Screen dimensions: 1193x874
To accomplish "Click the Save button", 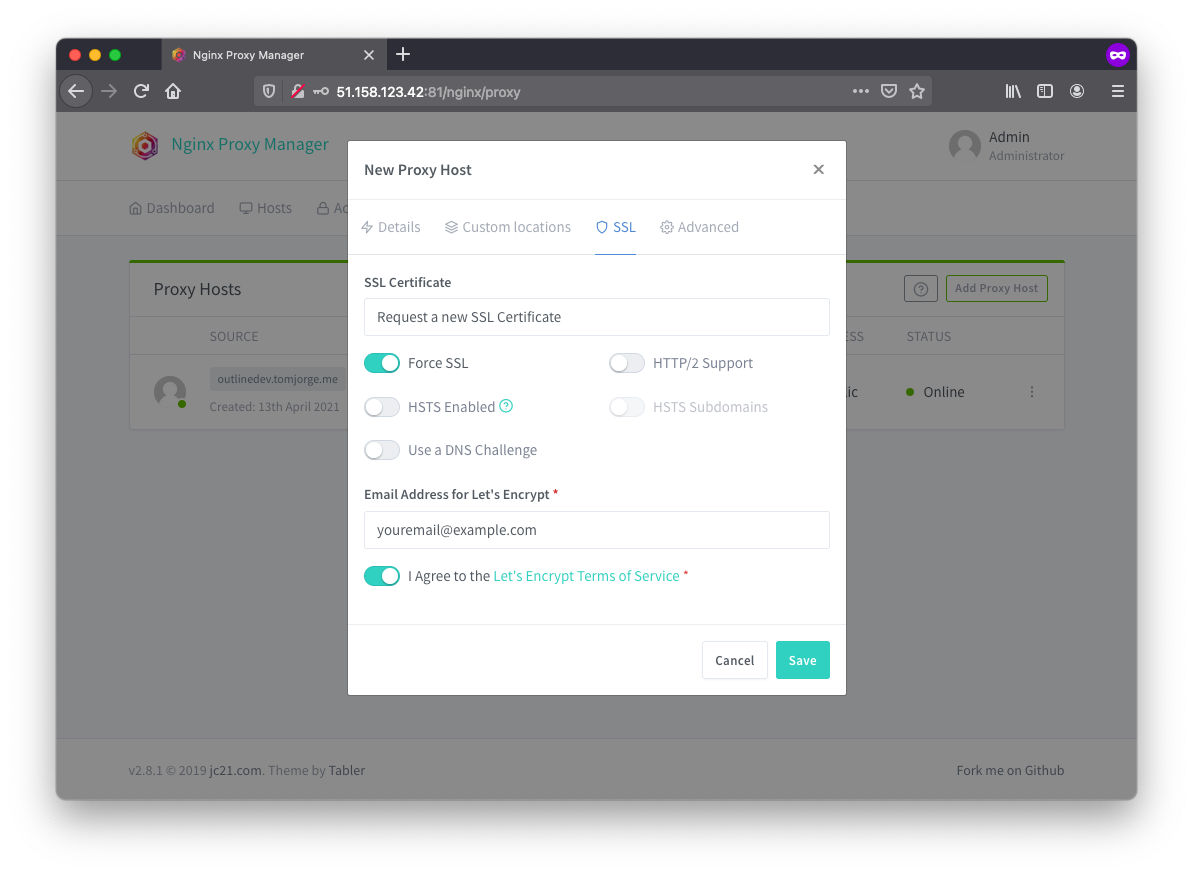I will point(803,660).
